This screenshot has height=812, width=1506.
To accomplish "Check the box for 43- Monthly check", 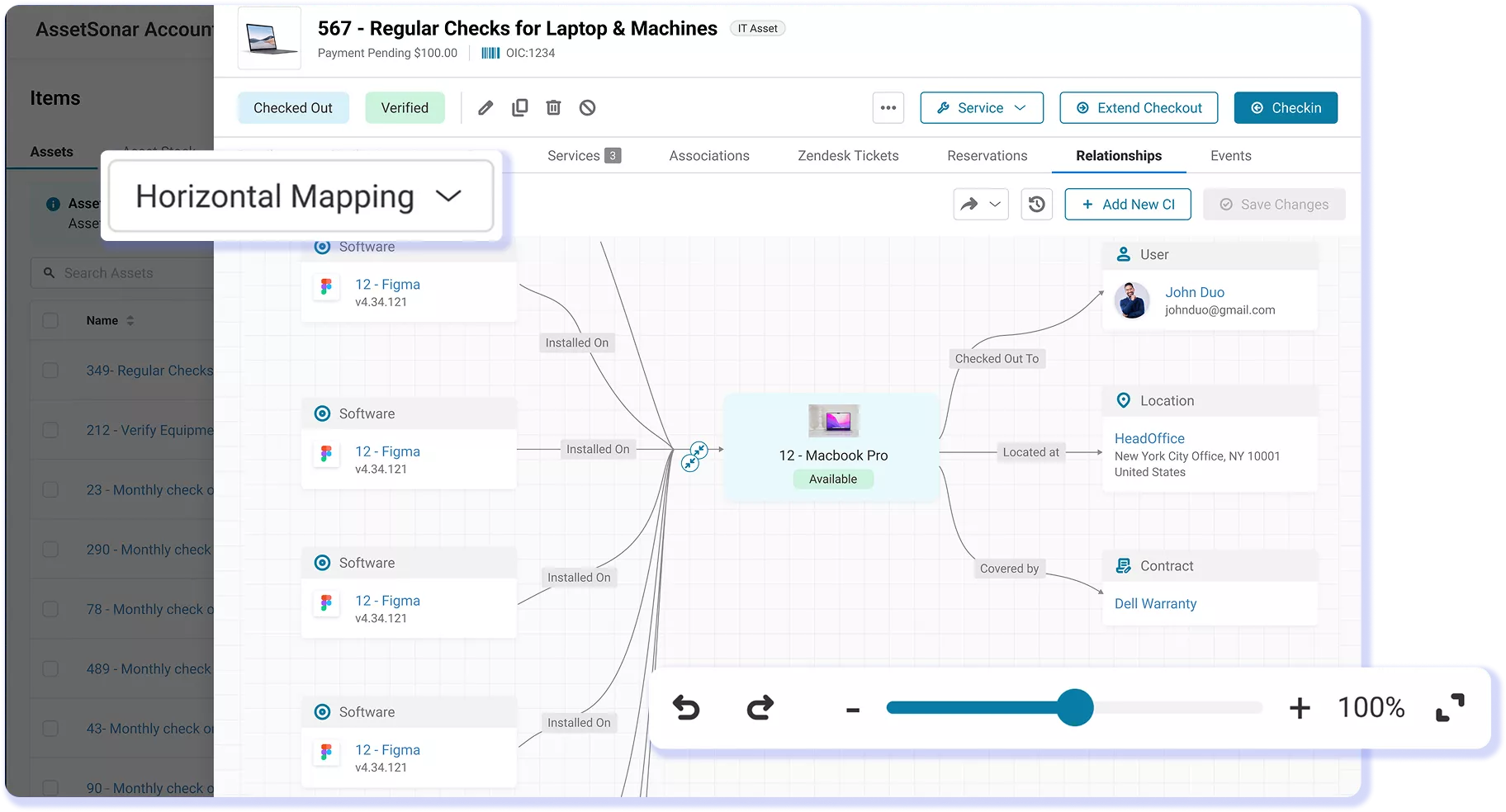I will [50, 729].
